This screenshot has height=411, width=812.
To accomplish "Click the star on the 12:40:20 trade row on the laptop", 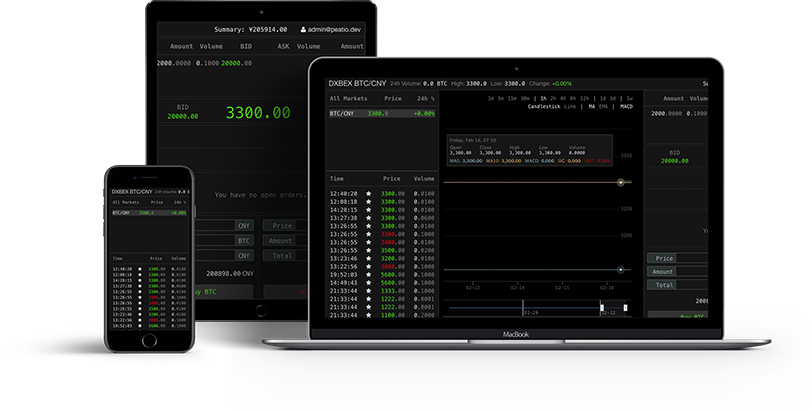I will point(369,194).
